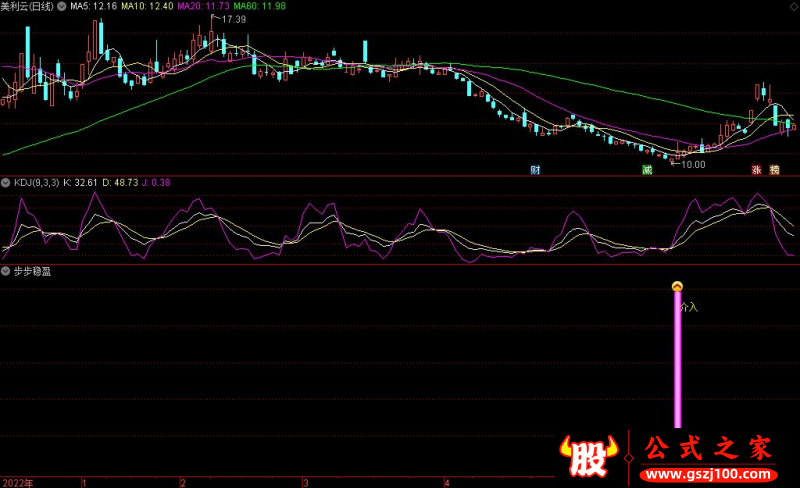Click the 美利云(日线) stock title
800x488 pixels.
point(28,6)
